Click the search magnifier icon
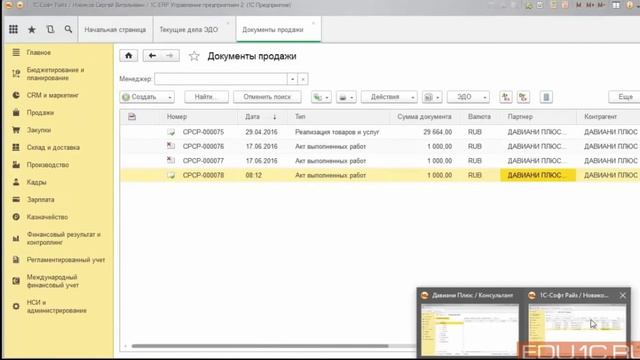Screen dimensions: 640x360 pyautogui.click(x=68, y=29)
